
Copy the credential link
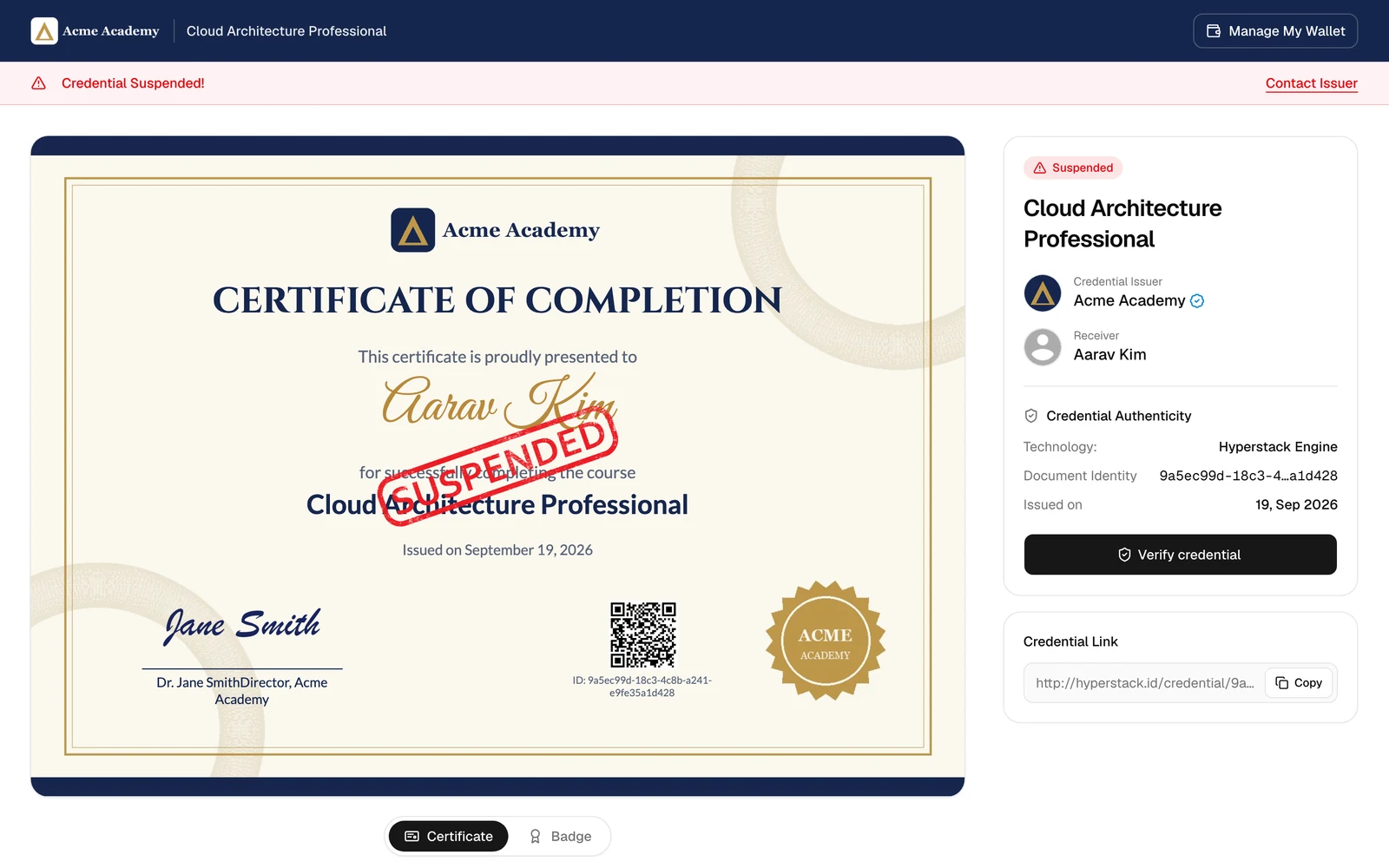tap(1299, 683)
